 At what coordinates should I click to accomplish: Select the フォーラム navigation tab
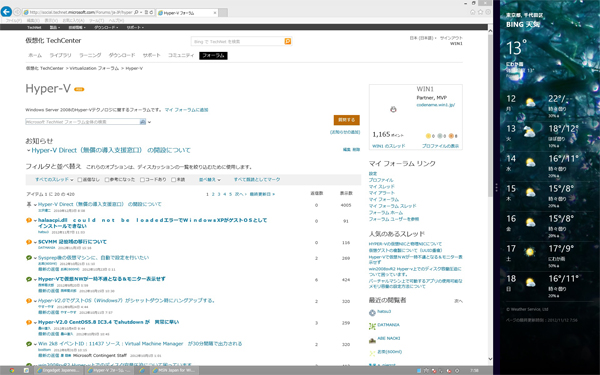point(213,55)
